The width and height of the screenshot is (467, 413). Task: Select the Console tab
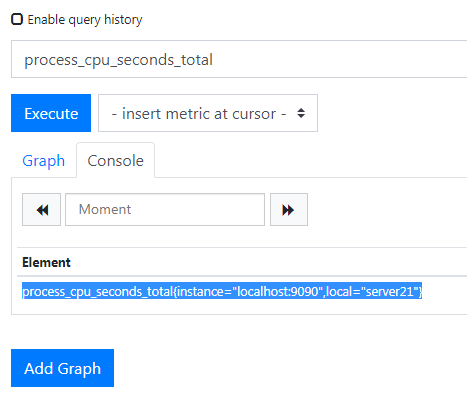[115, 161]
